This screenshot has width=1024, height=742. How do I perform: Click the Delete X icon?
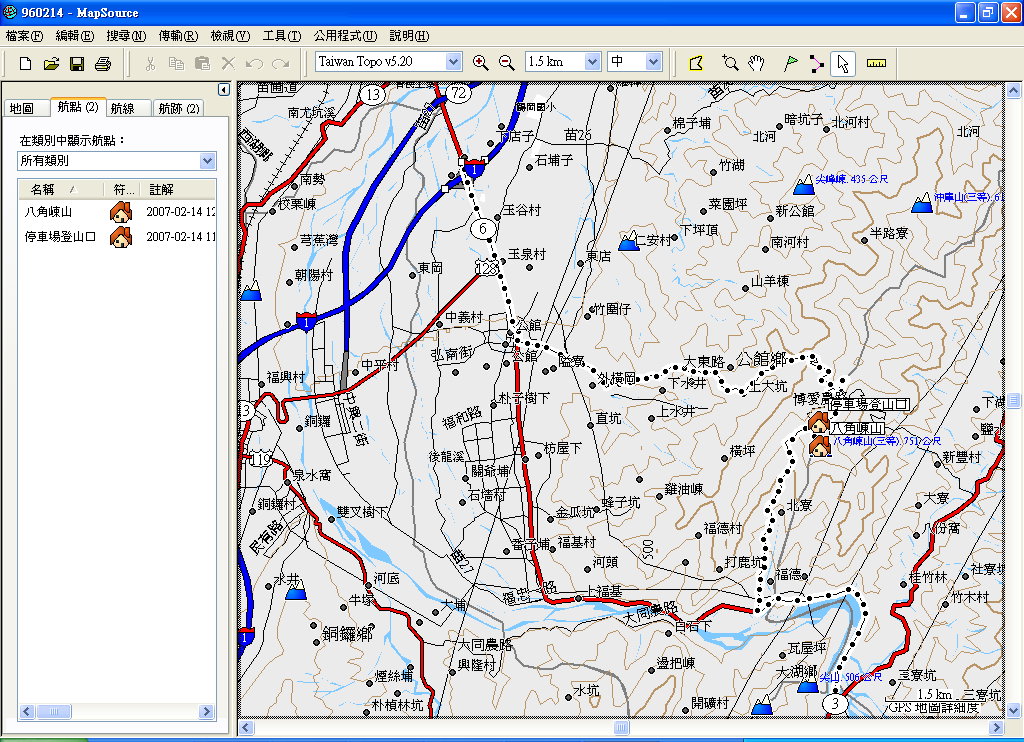point(228,63)
